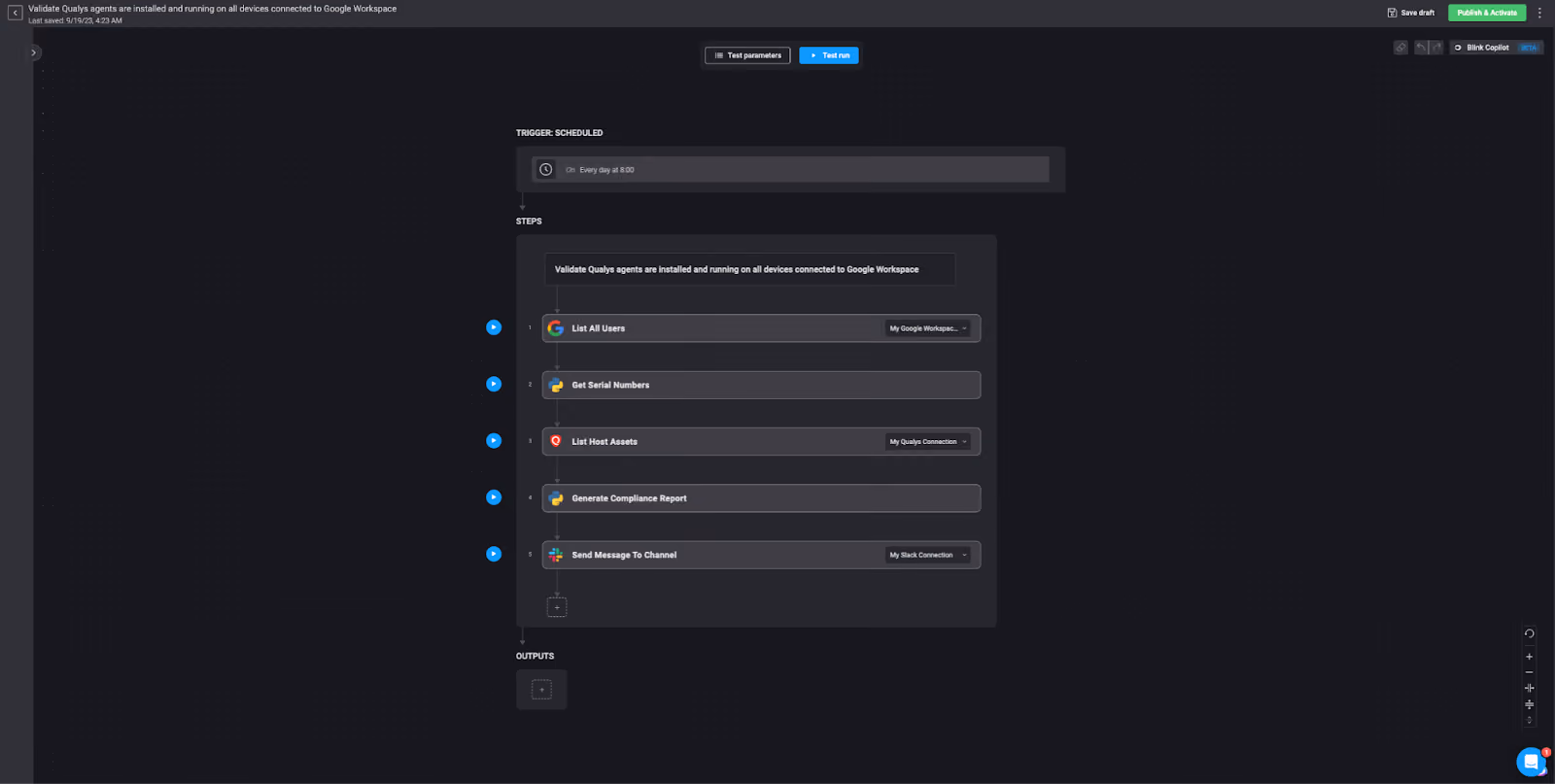Viewport: 1555px width, 784px height.
Task: Zoom out of the canvas
Action: 1529,672
